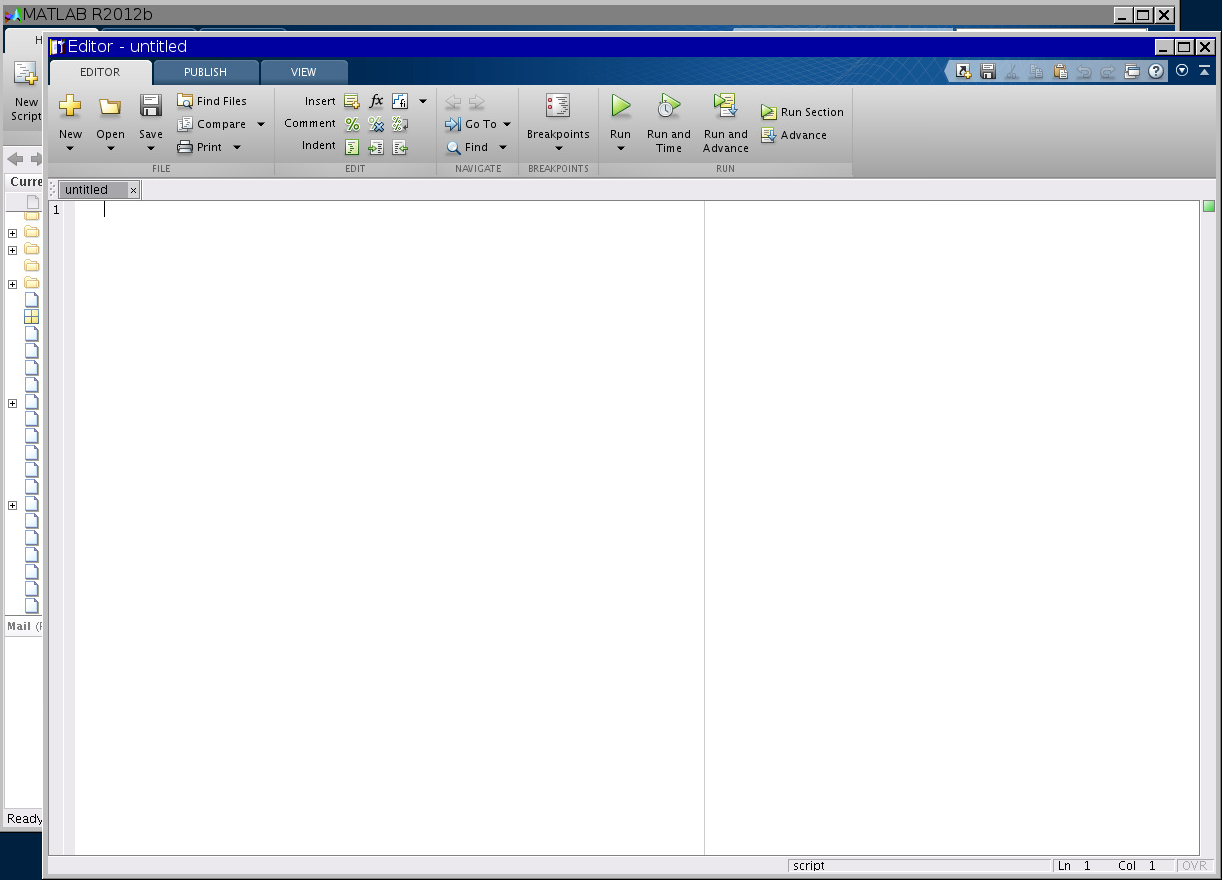
Task: Insert a section break using the Insert section icon
Action: 352,101
